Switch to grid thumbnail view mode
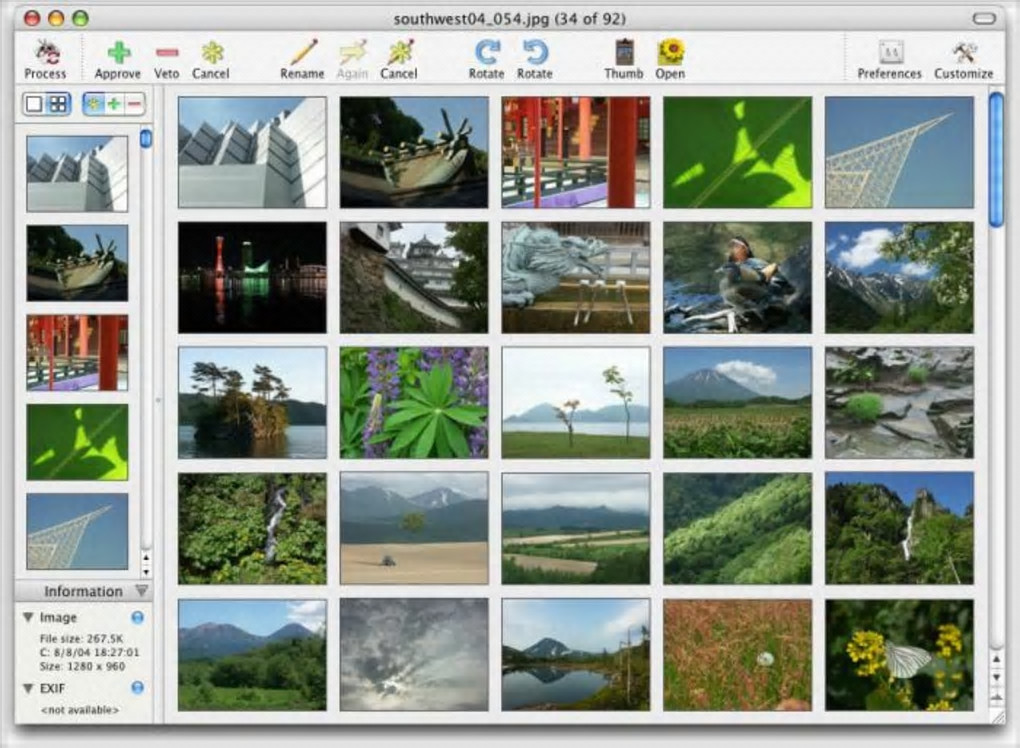Screen dimensions: 1020x748 (58, 103)
